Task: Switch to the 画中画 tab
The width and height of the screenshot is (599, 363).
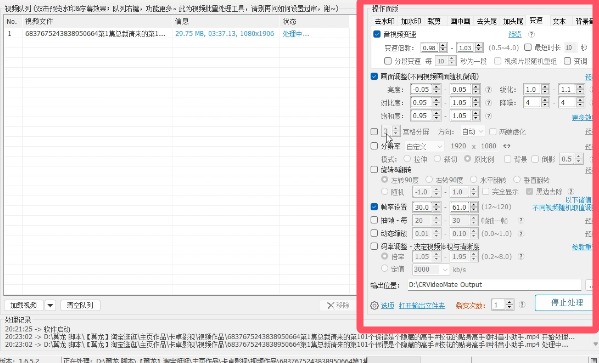Action: point(460,21)
